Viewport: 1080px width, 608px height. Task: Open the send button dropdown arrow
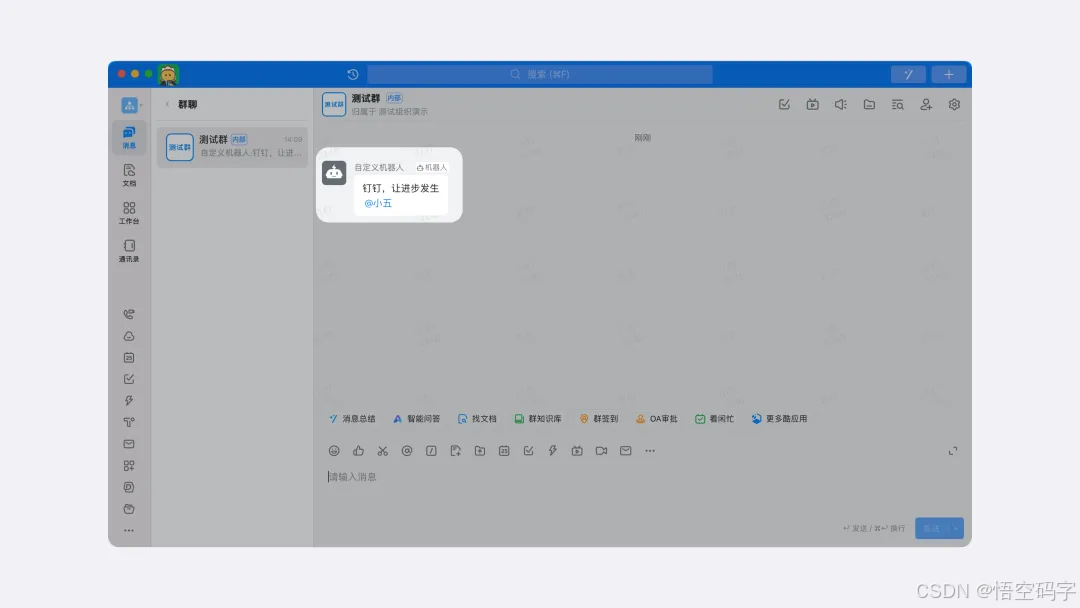click(956, 528)
